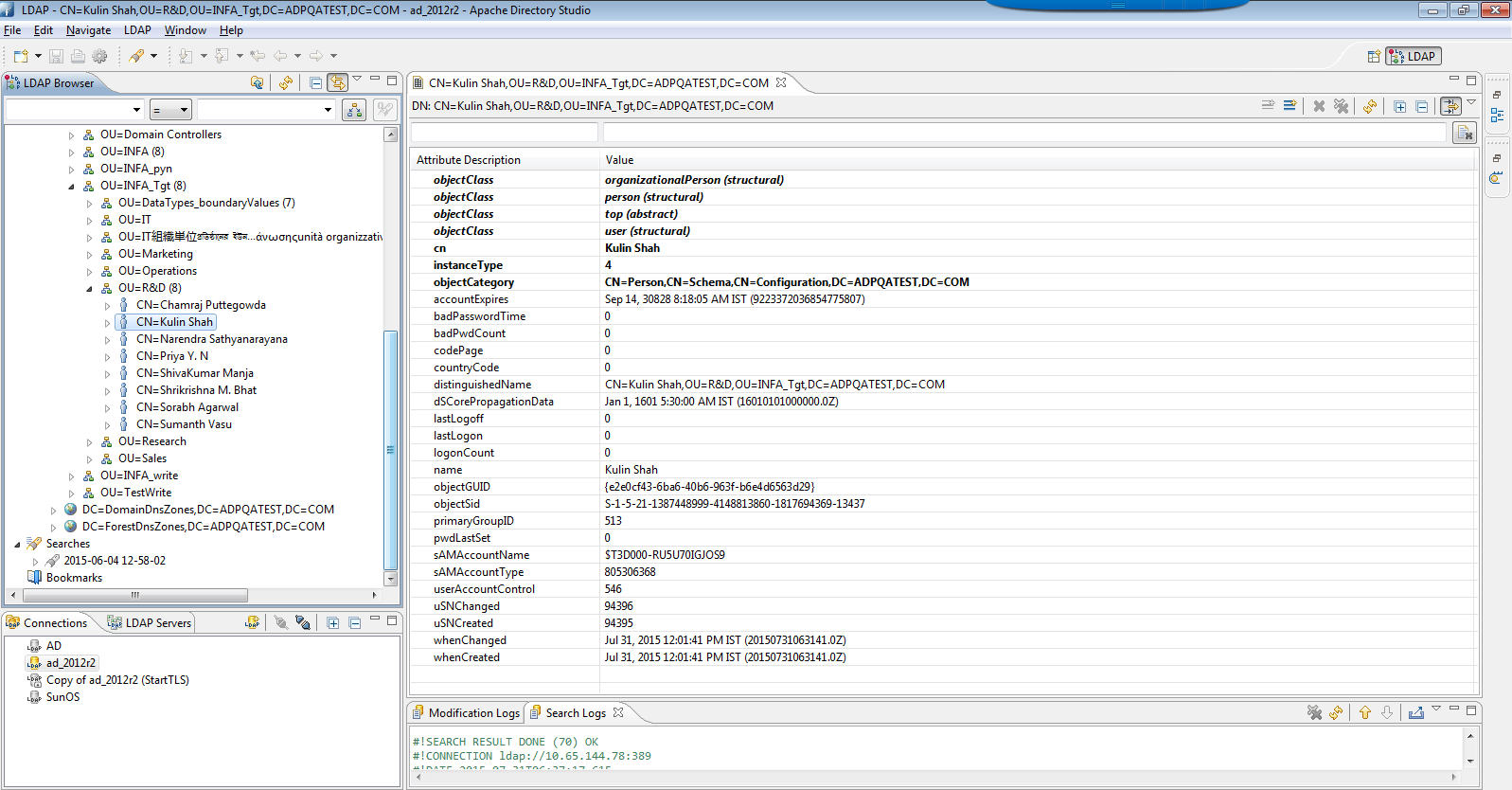The image size is (1512, 790).
Task: Click the quick search run button in LDAP Browser
Action: pyautogui.click(x=354, y=110)
